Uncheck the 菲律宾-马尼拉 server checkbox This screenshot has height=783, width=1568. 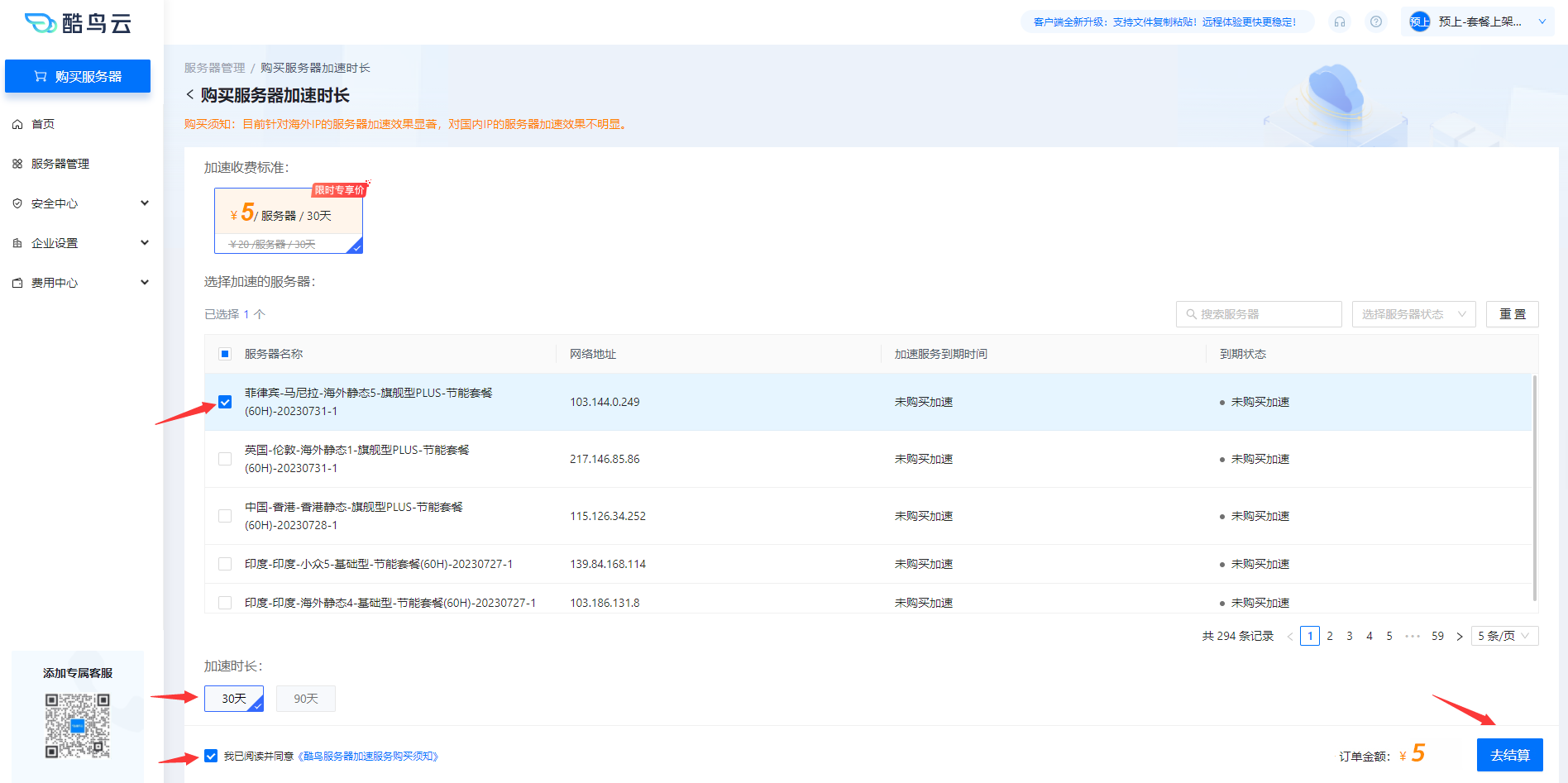[x=225, y=402]
